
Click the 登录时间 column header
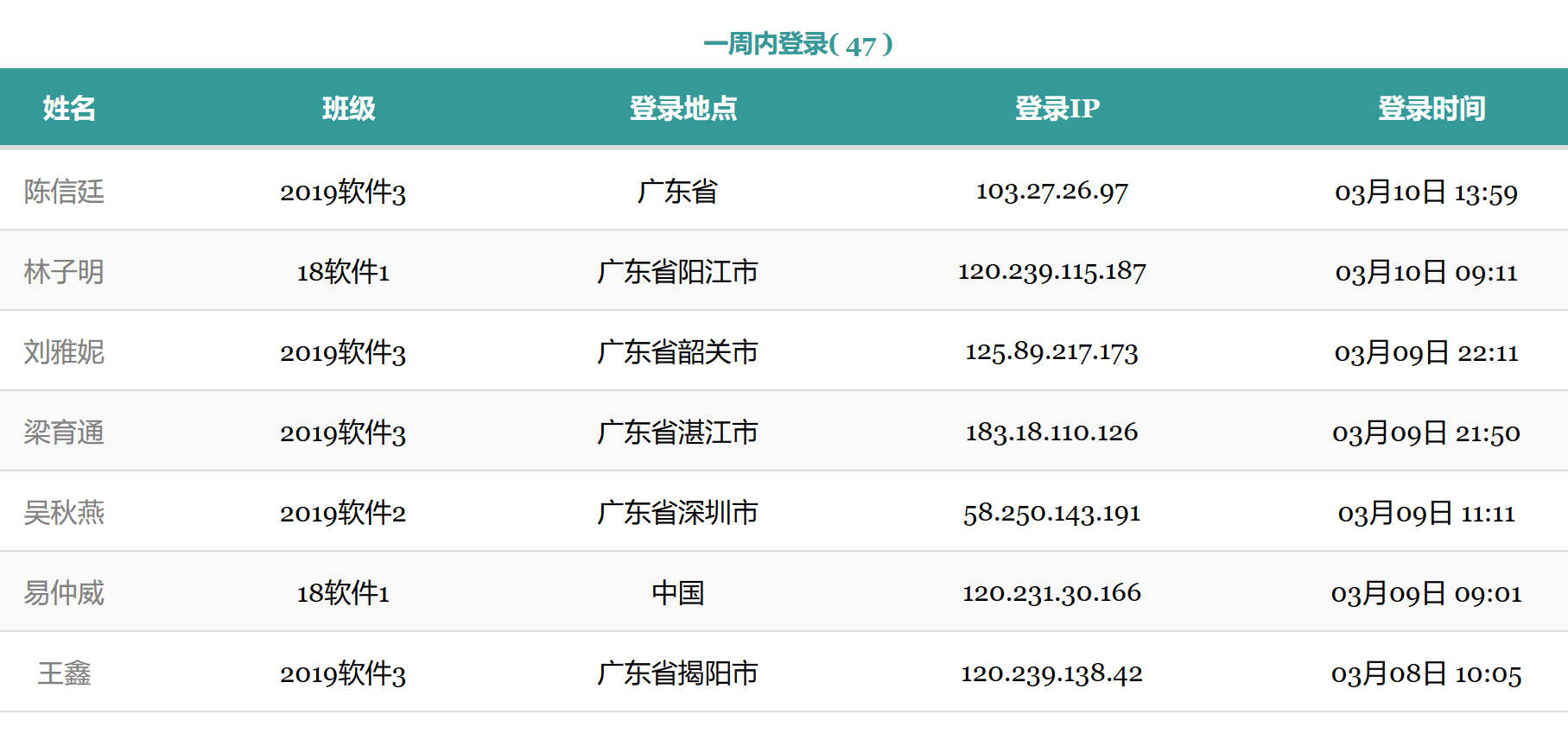coord(1432,108)
